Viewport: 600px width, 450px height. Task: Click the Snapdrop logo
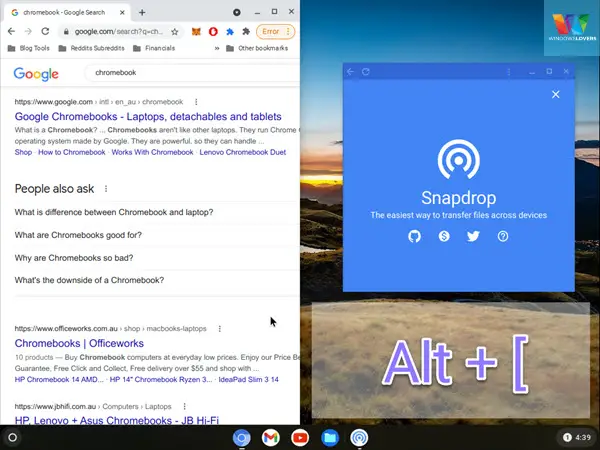tap(458, 160)
